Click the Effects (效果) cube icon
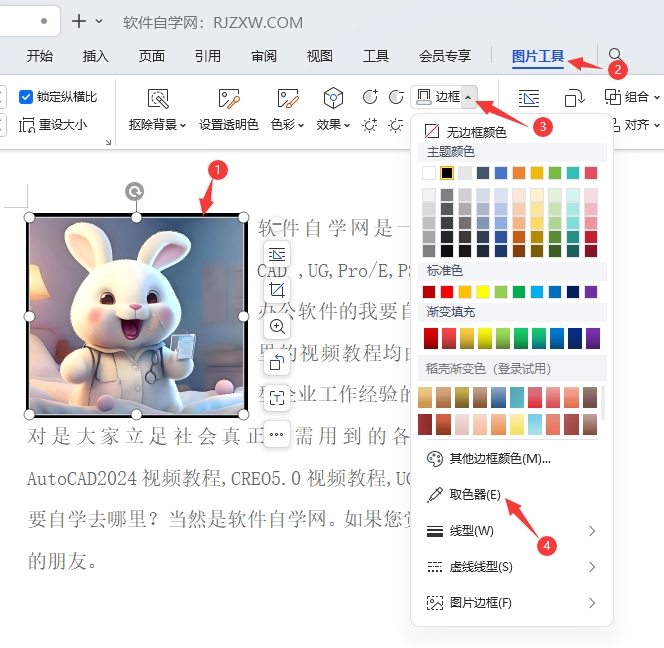The width and height of the screenshot is (664, 648). (333, 98)
